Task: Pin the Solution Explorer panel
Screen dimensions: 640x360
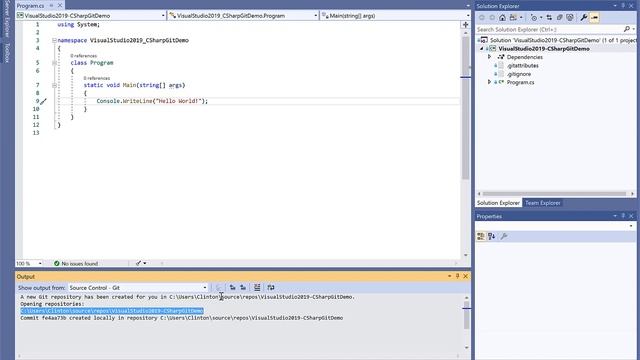Action: [x=623, y=6]
